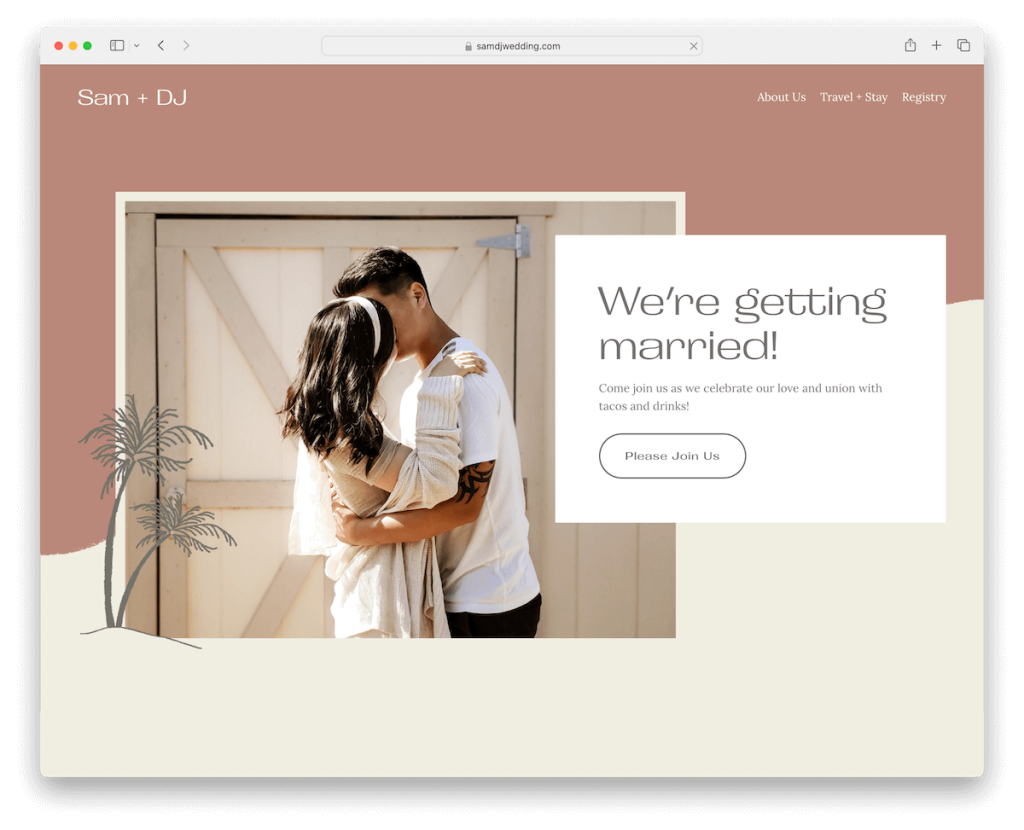Maximize the window with green button
The image size is (1024, 830).
point(88,46)
